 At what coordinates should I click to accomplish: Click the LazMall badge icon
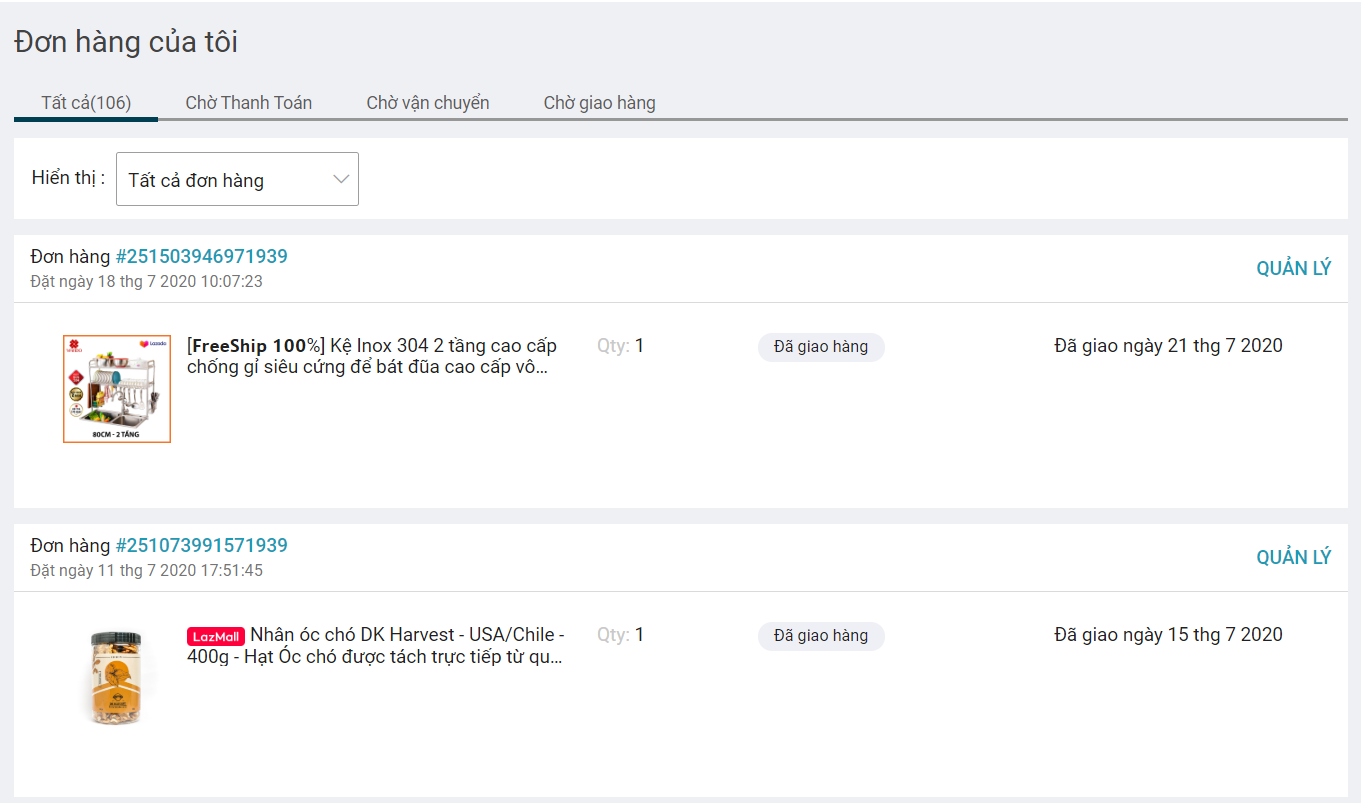[216, 637]
